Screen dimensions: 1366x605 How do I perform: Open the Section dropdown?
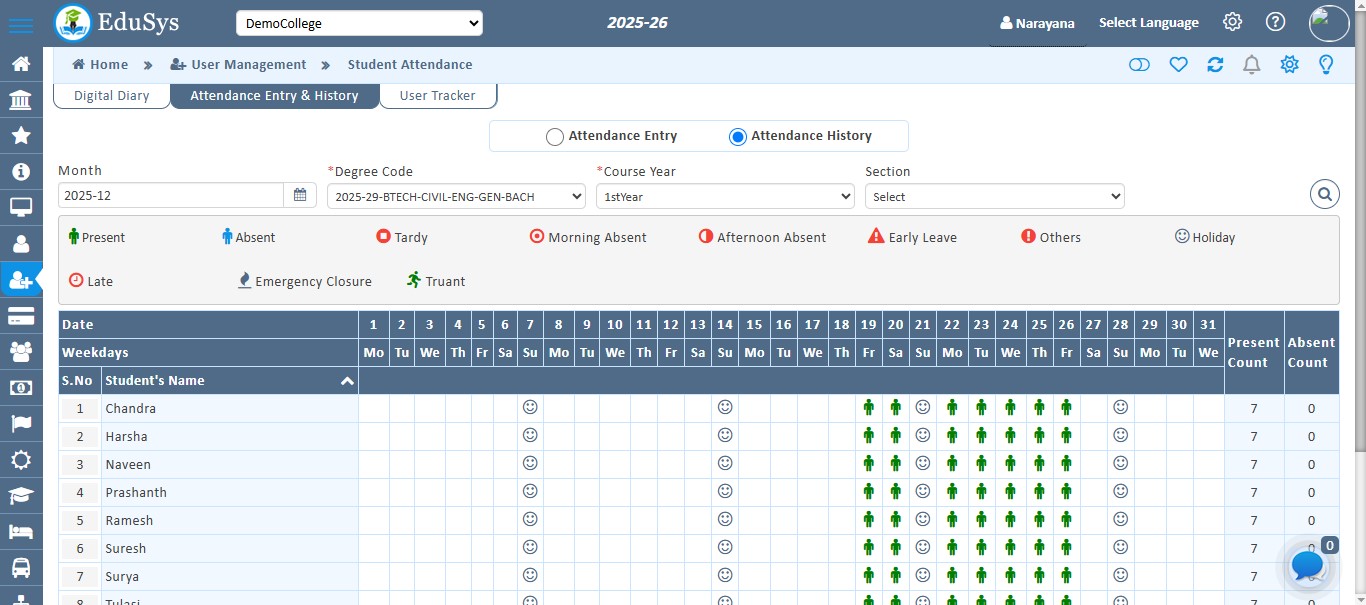994,197
